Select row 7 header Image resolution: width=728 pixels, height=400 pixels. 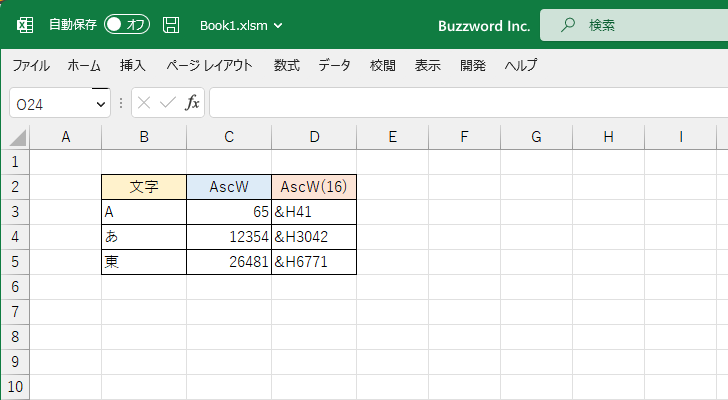coord(15,312)
